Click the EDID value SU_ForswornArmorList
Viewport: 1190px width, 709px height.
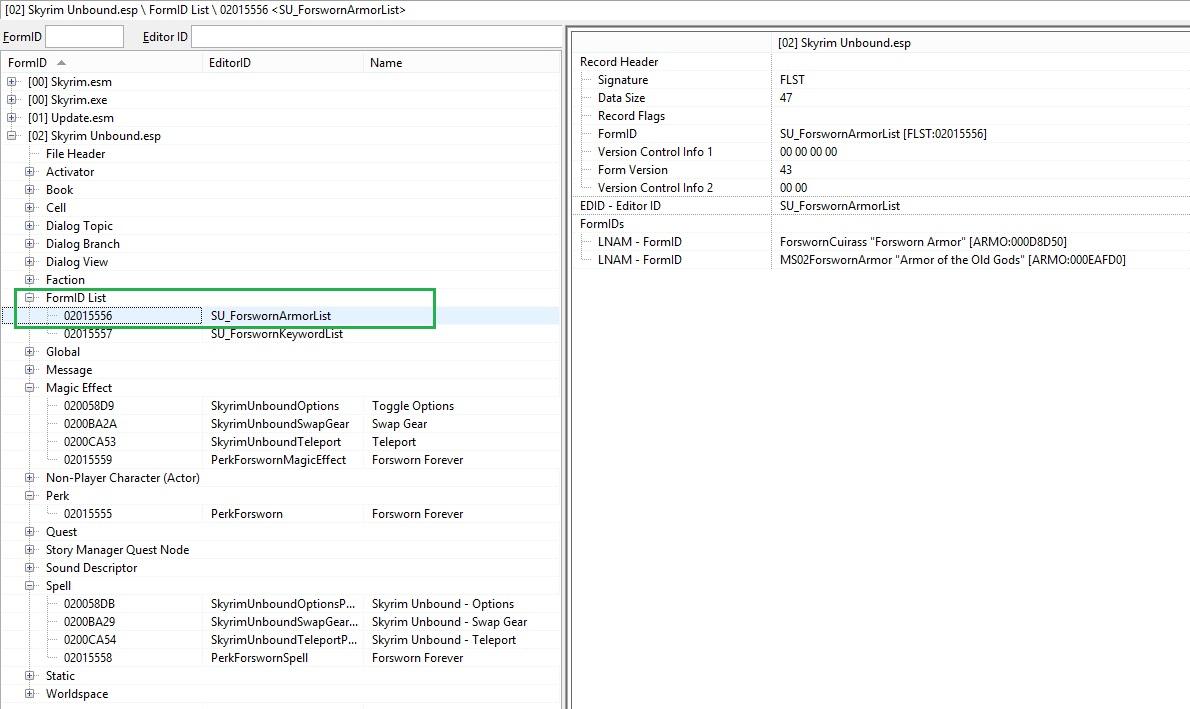840,206
